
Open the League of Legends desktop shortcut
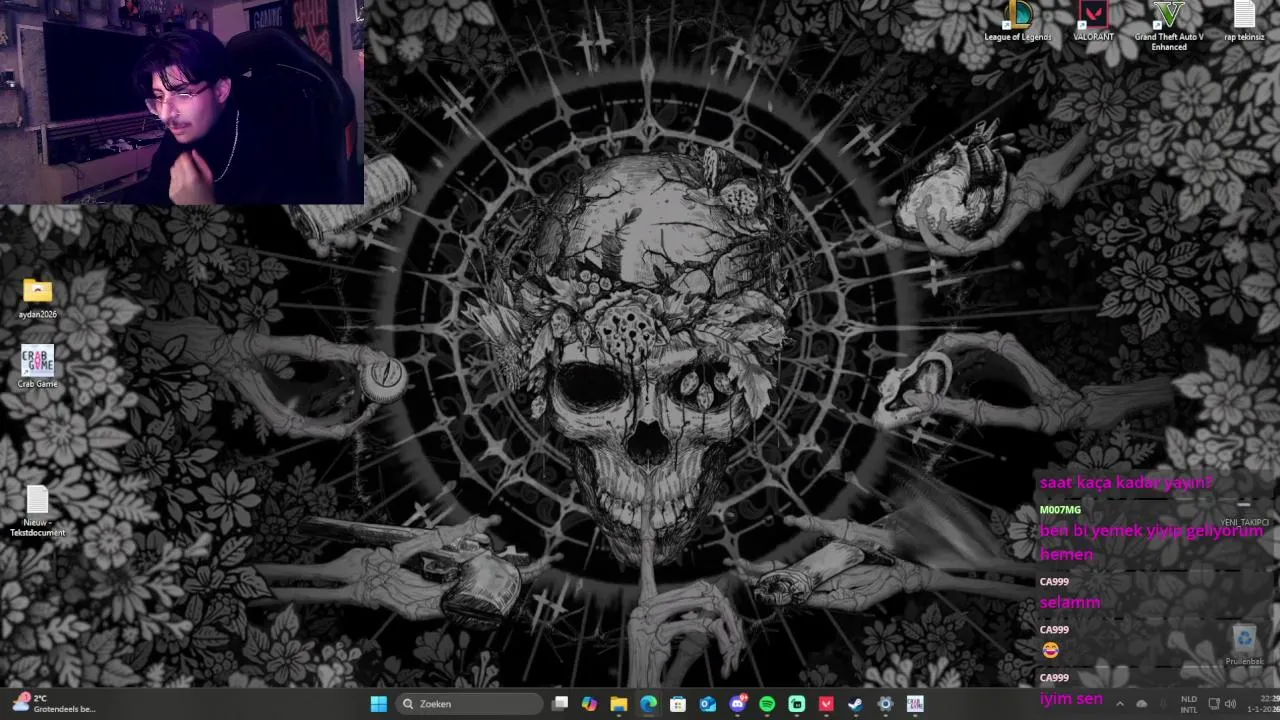(x=1017, y=22)
